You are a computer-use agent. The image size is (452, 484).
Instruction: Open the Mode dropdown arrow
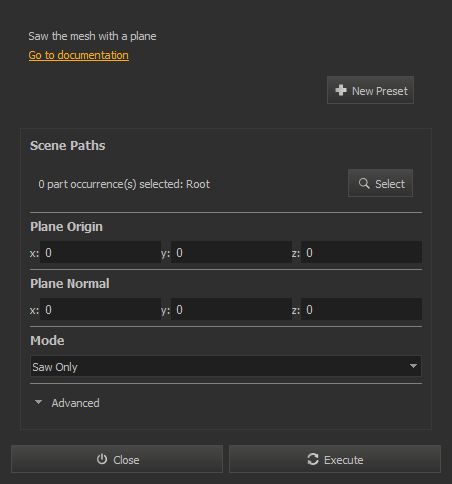click(413, 366)
